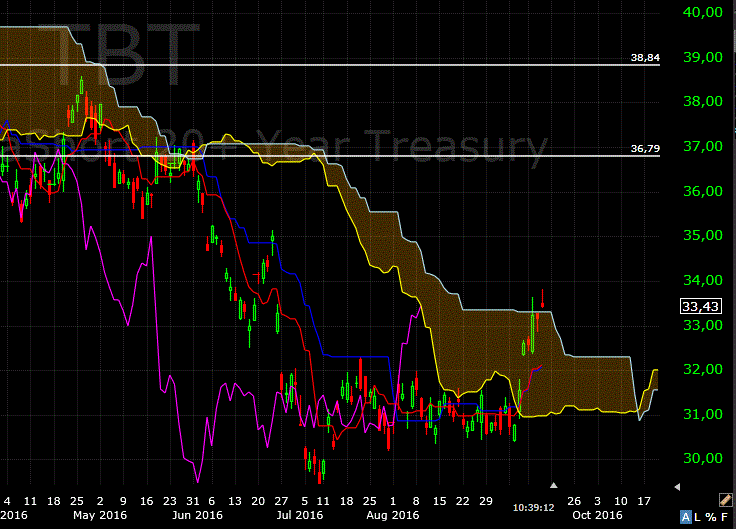Switch to % percentage scale

711,516
